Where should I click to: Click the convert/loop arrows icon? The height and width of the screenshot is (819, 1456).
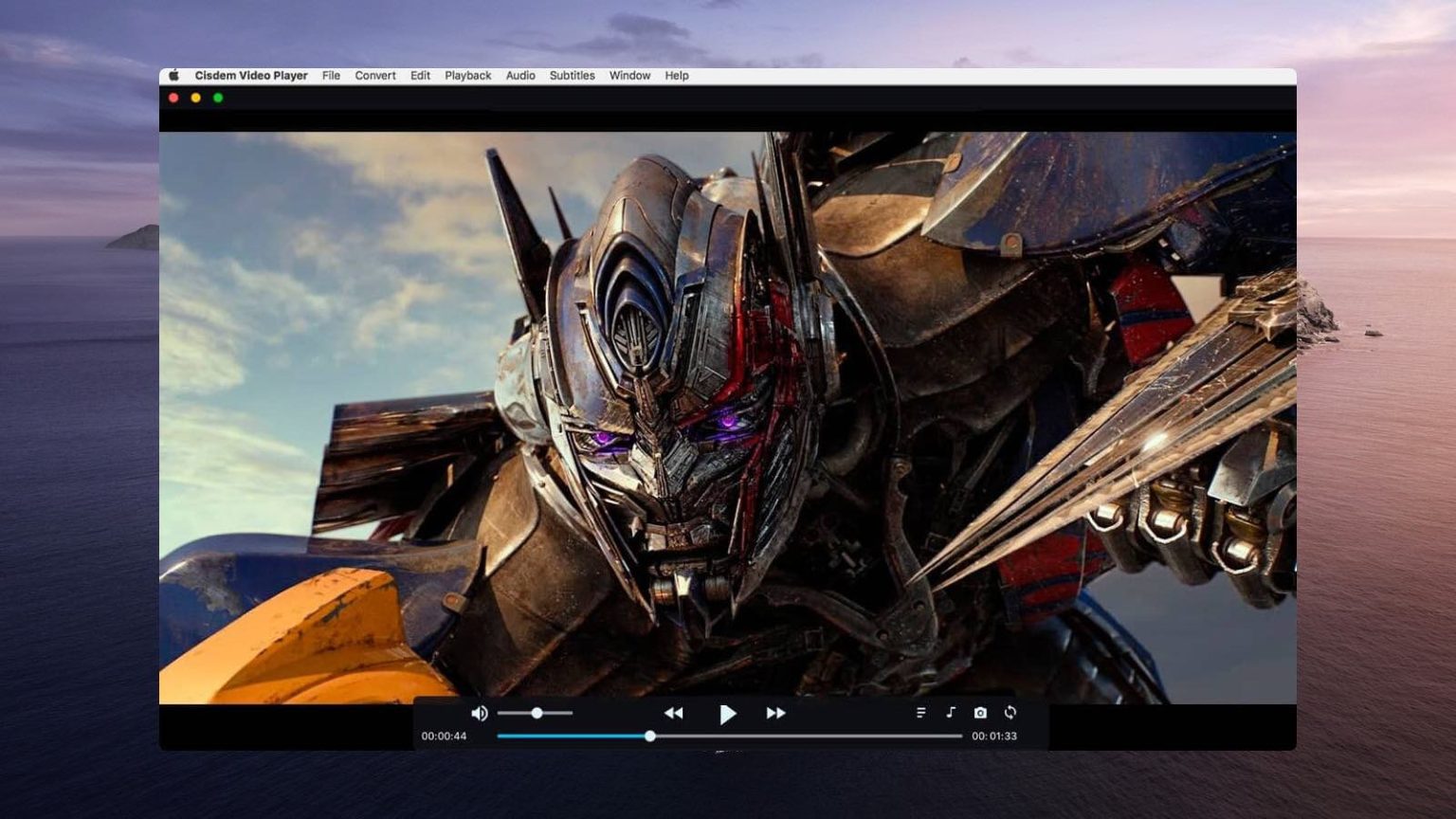click(x=1010, y=713)
